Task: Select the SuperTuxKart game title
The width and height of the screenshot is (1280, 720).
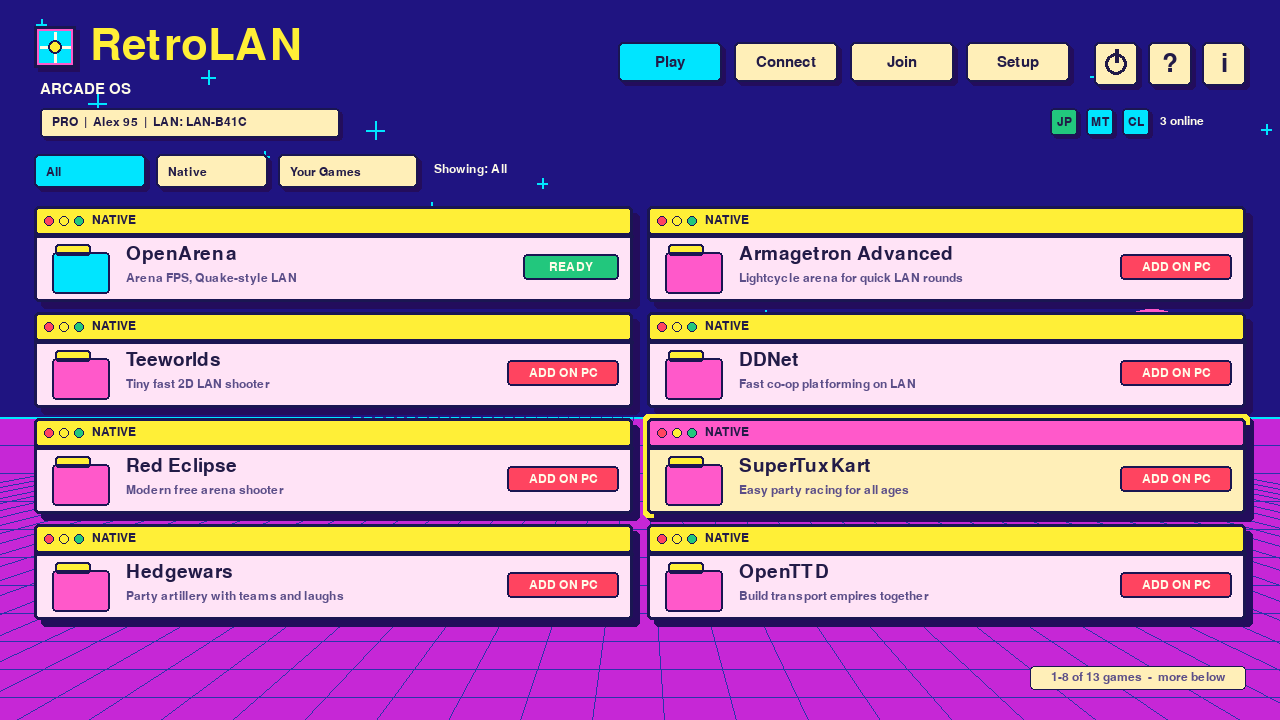Action: (x=805, y=466)
